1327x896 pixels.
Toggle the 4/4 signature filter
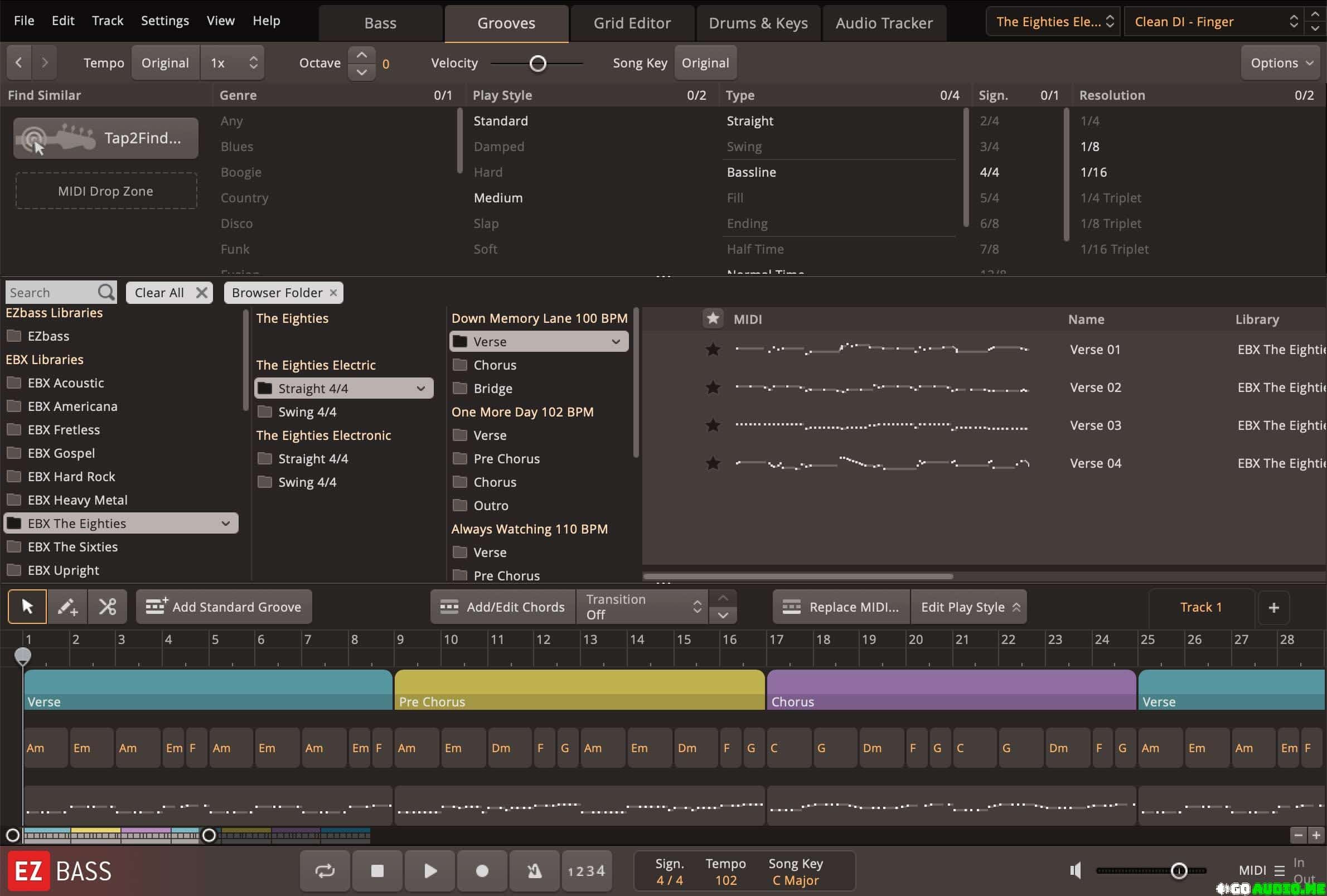coord(990,172)
